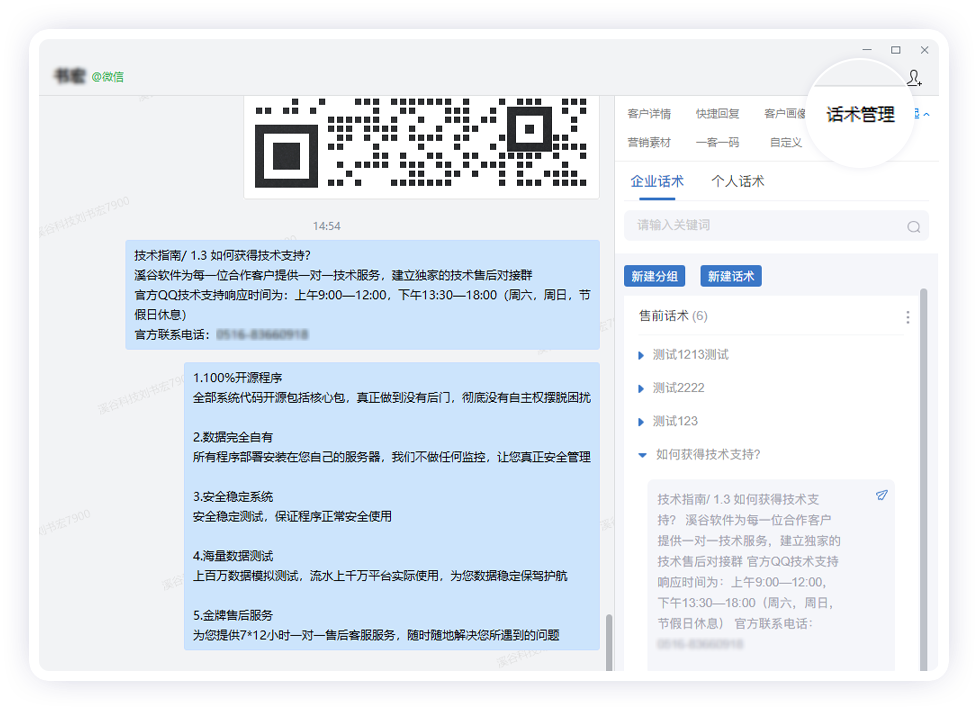Screen dimensions: 979x711
Task: Open the 售前话术 group three-dot menu
Action: click(907, 317)
